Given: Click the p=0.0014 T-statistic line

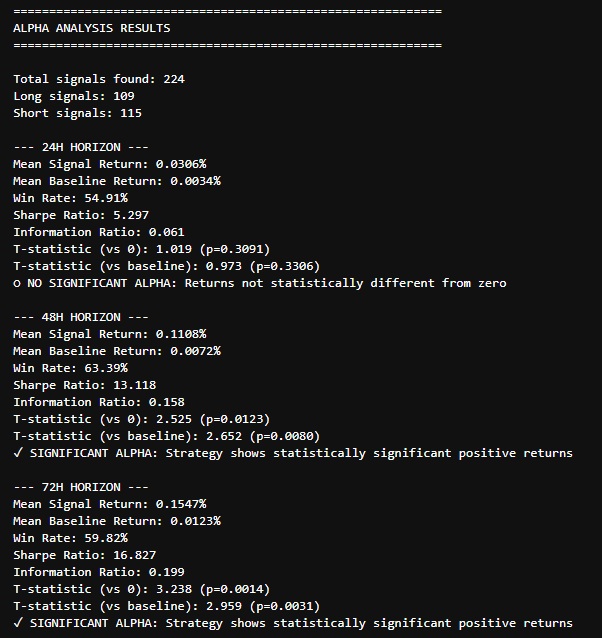Looking at the screenshot, I should [x=141, y=589].
